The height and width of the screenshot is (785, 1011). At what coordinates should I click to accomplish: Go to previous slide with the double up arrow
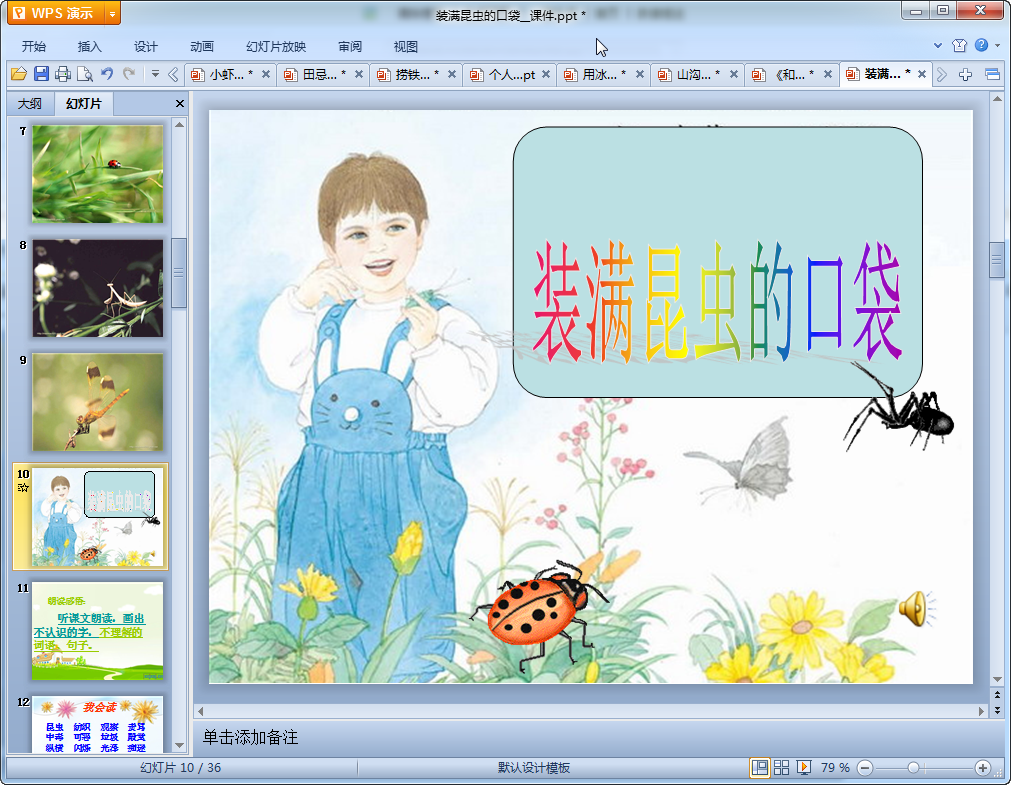[x=997, y=695]
